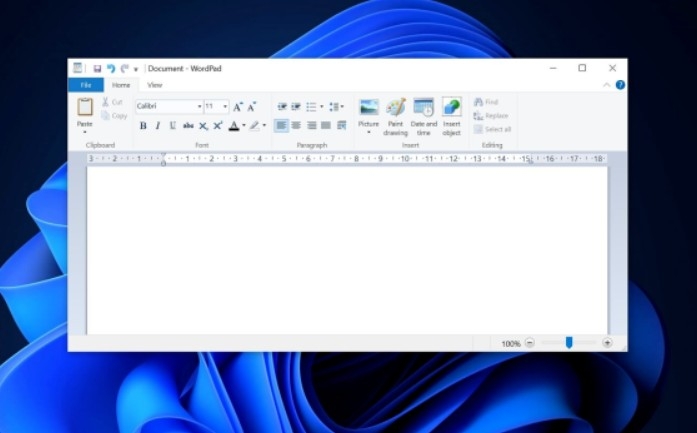Click Select all
The height and width of the screenshot is (433, 697).
[x=493, y=129]
